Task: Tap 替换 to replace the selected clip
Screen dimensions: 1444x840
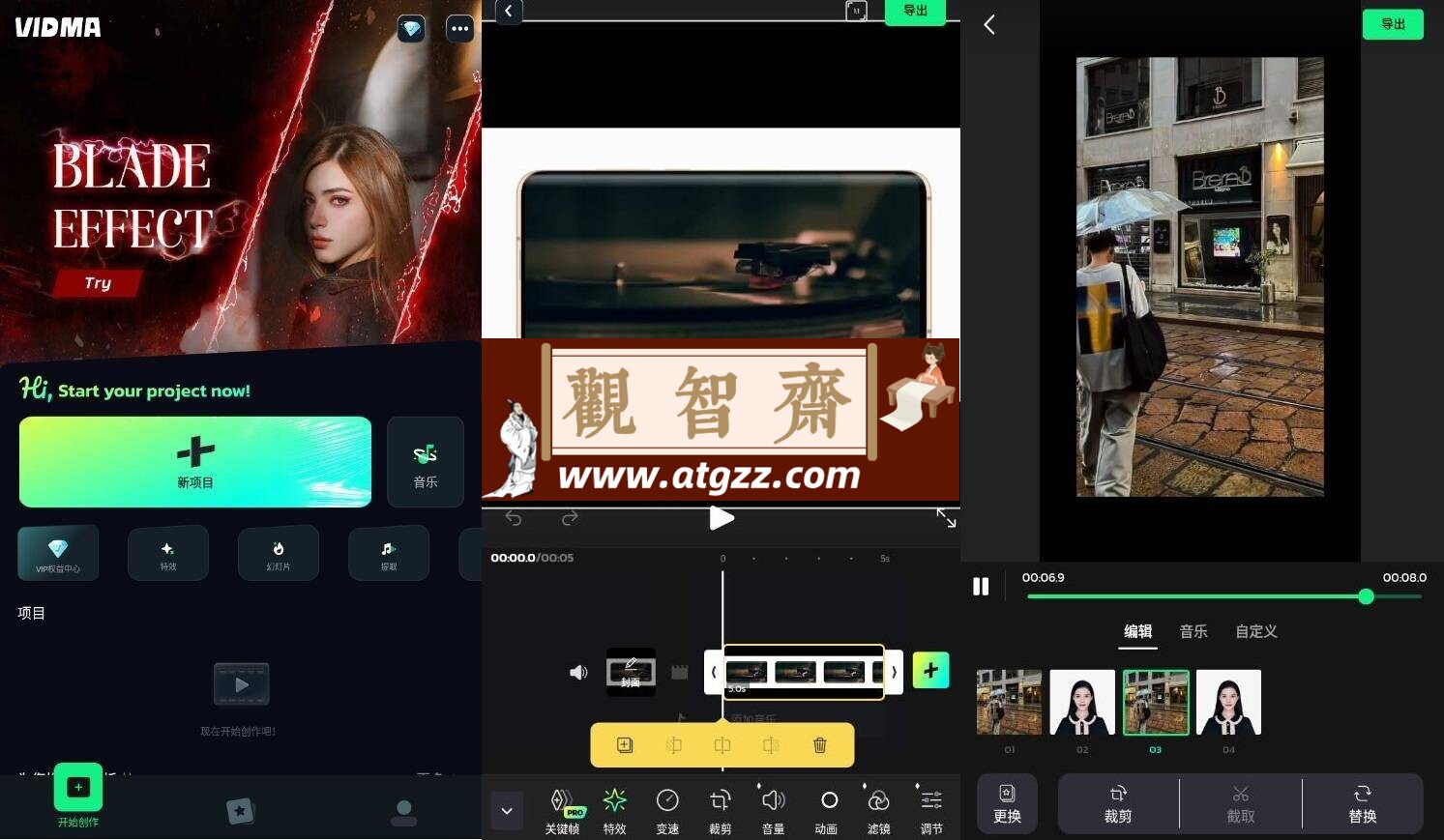Action: coord(1363,803)
